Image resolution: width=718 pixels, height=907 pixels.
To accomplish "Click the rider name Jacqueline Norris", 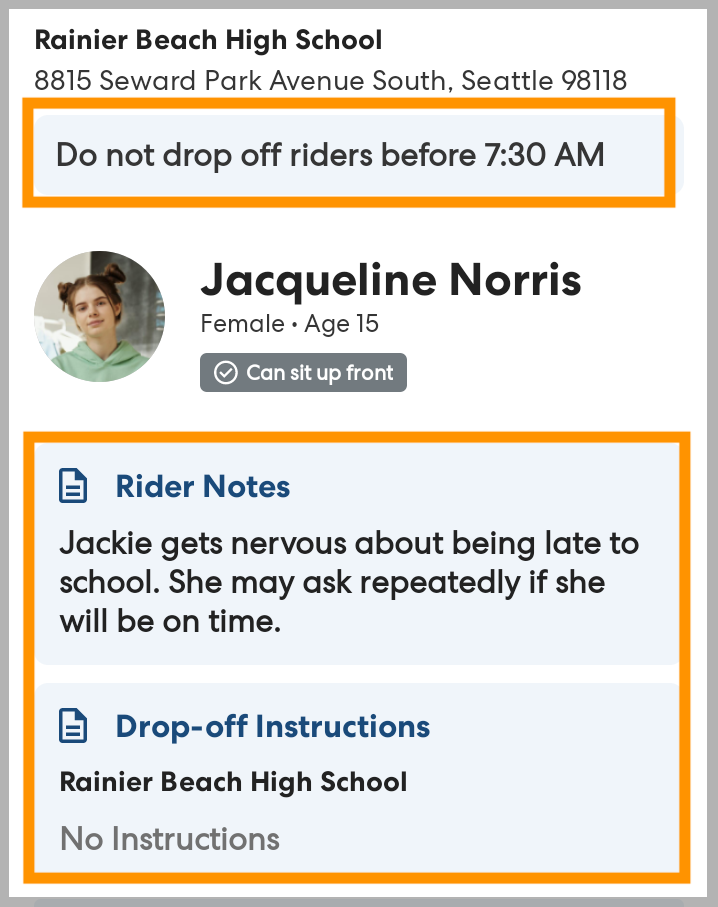I will [391, 281].
